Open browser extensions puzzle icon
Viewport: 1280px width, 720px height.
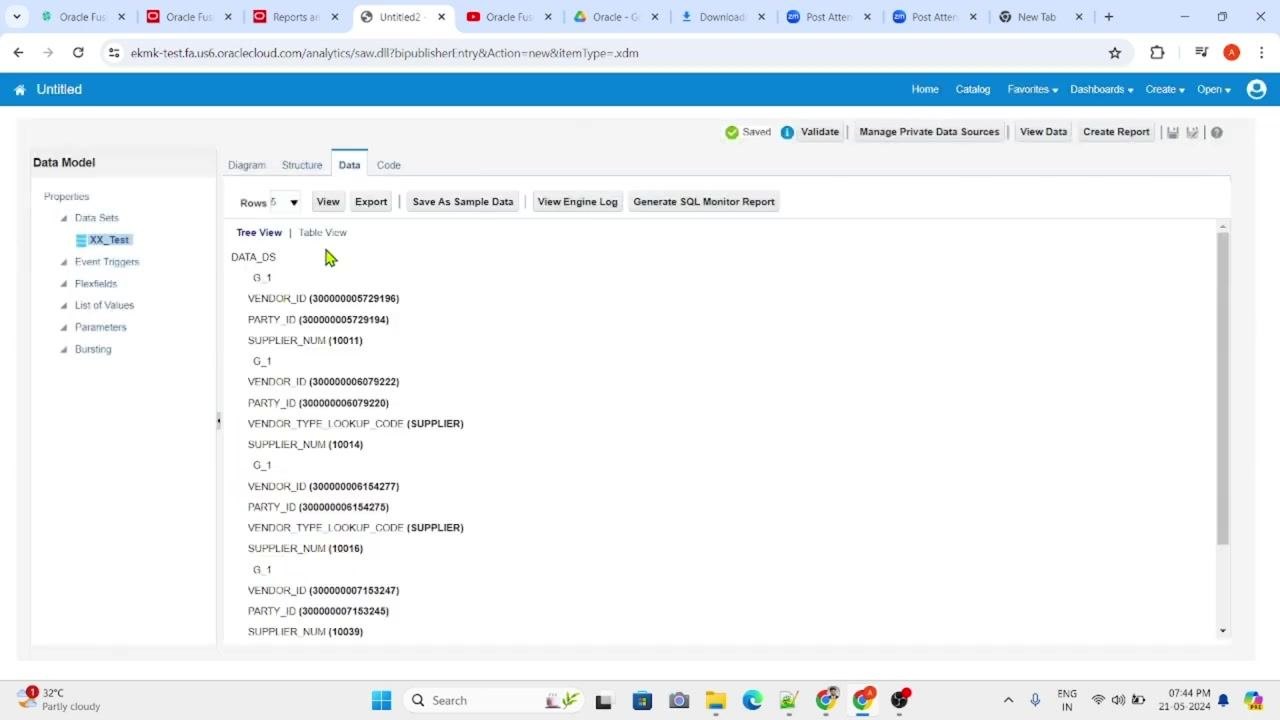(x=1157, y=53)
